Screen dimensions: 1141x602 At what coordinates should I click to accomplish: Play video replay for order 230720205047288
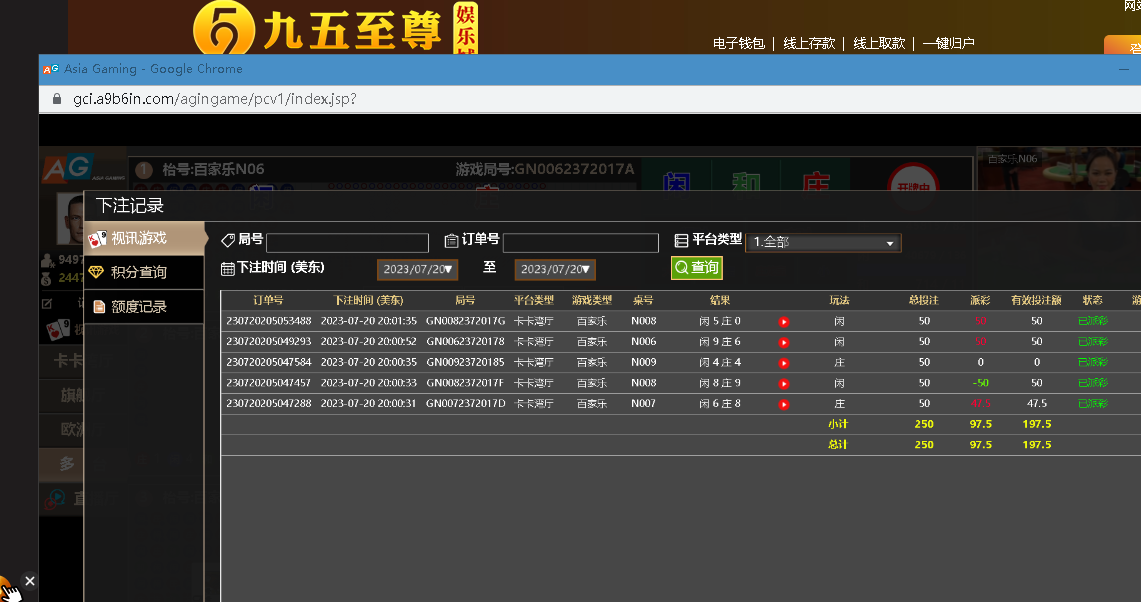[784, 404]
